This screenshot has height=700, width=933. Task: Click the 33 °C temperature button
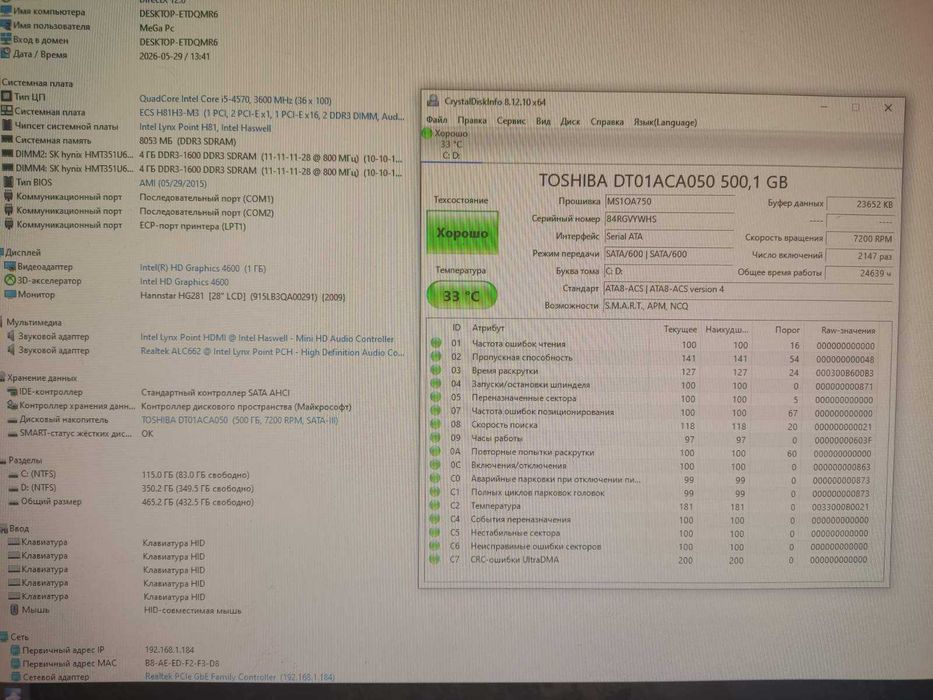(462, 295)
